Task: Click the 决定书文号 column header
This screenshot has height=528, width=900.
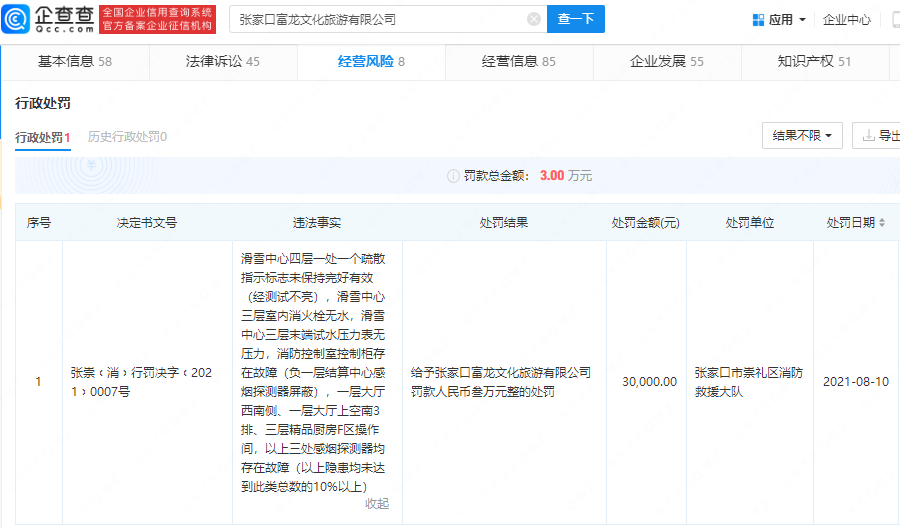Action: pyautogui.click(x=147, y=223)
